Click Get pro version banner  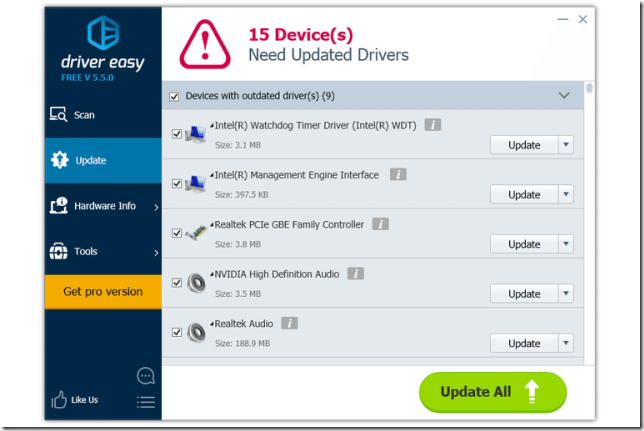coord(103,292)
